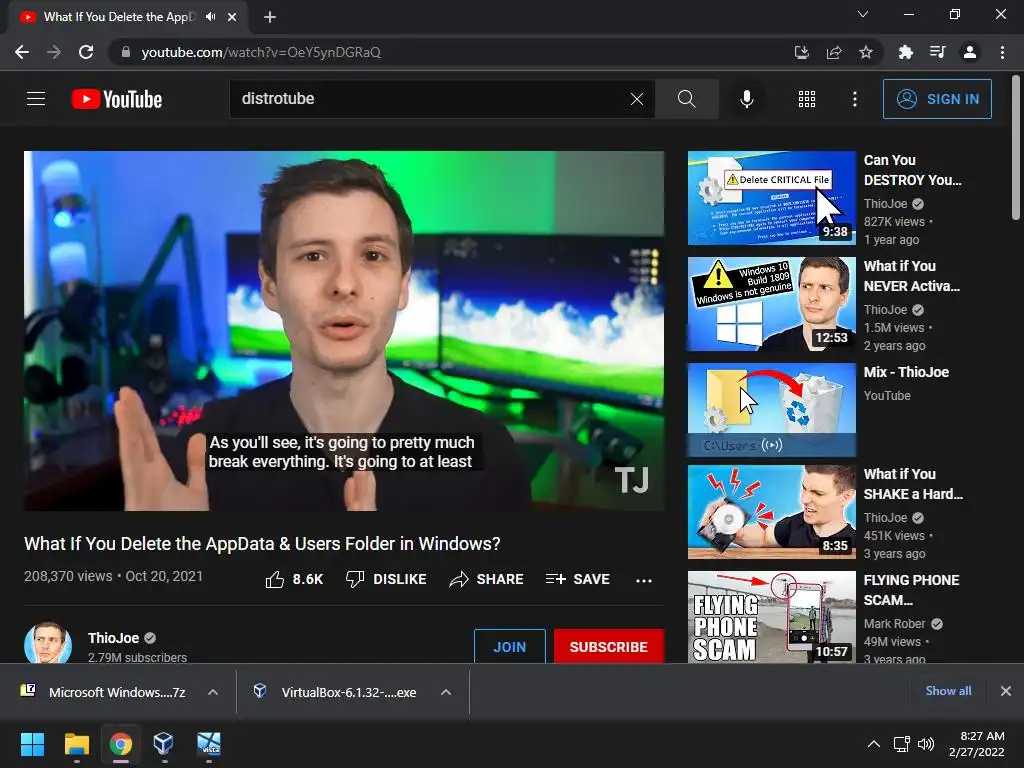Go back in browser
1024x768 pixels.
[x=22, y=52]
